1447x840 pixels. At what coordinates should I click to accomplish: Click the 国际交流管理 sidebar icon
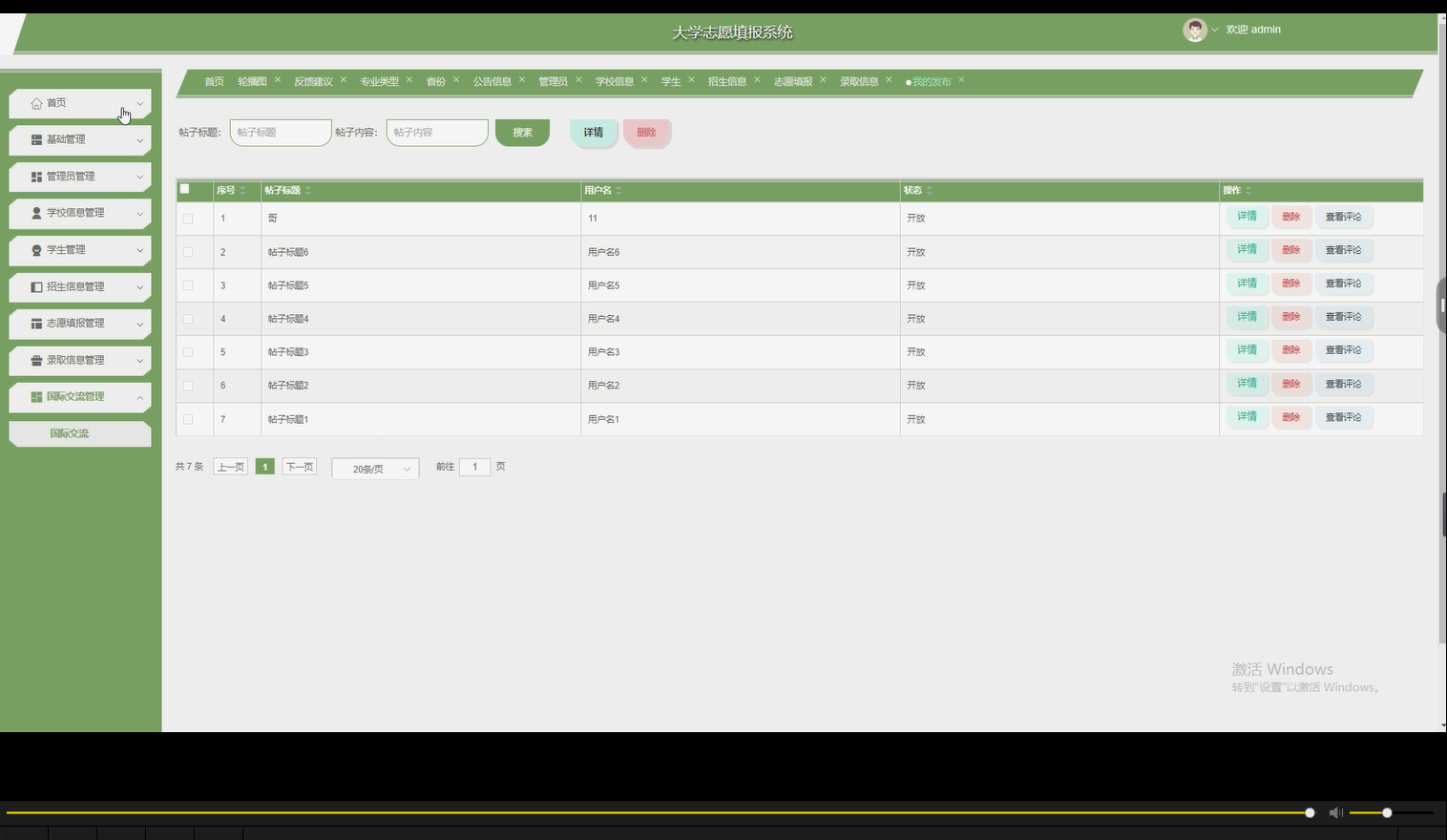click(x=36, y=397)
